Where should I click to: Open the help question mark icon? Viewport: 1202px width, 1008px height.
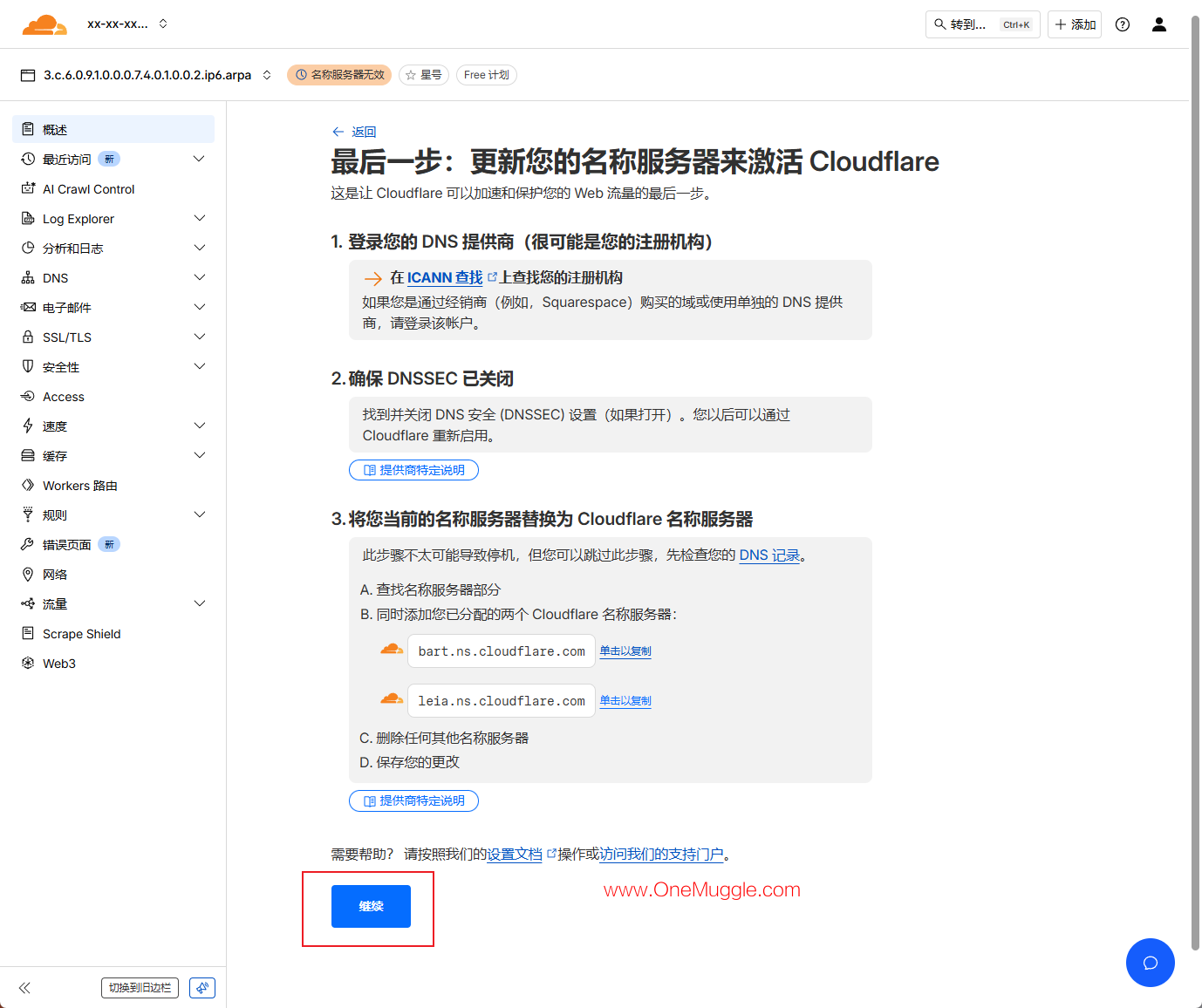click(1123, 24)
